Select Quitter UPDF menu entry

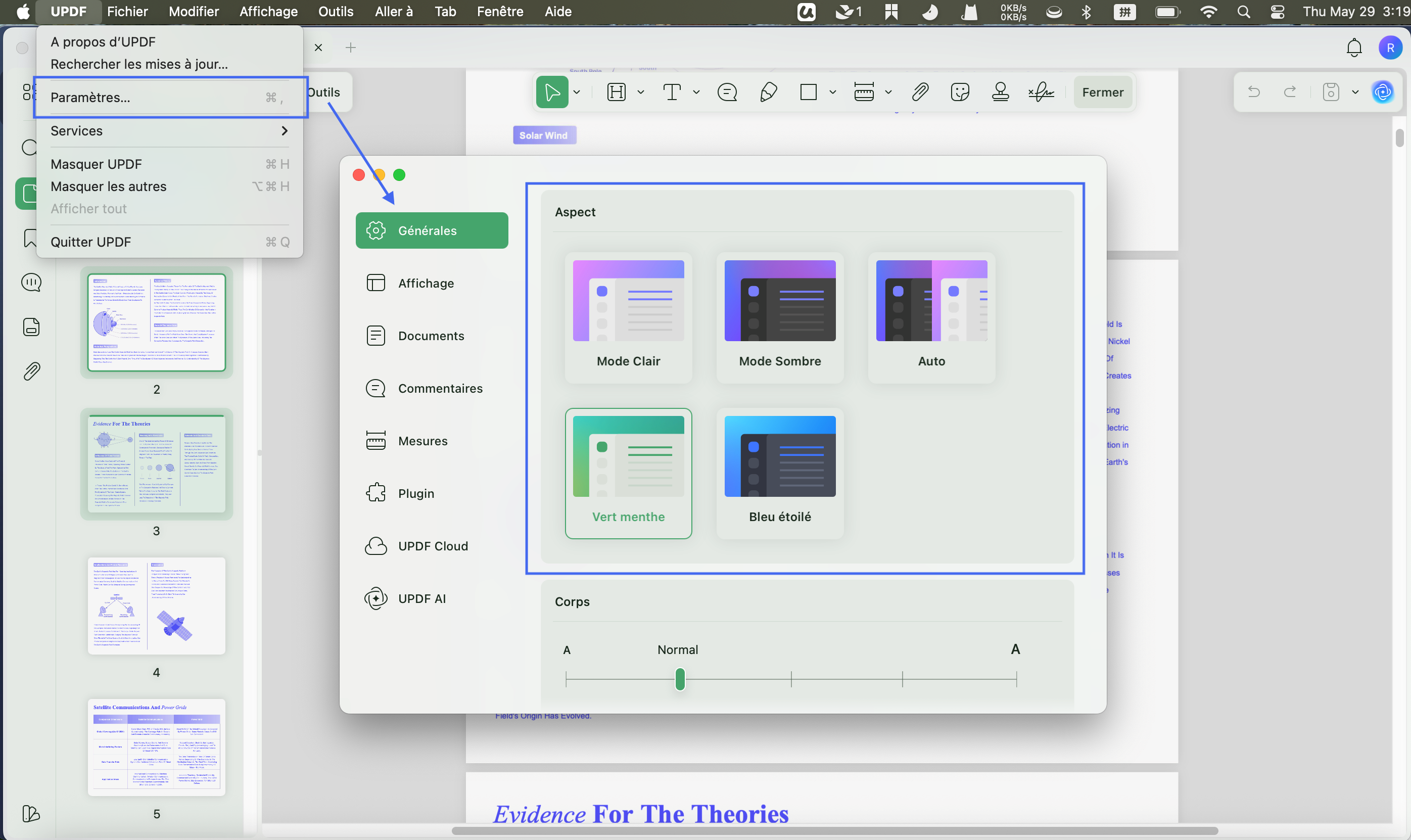(169, 242)
